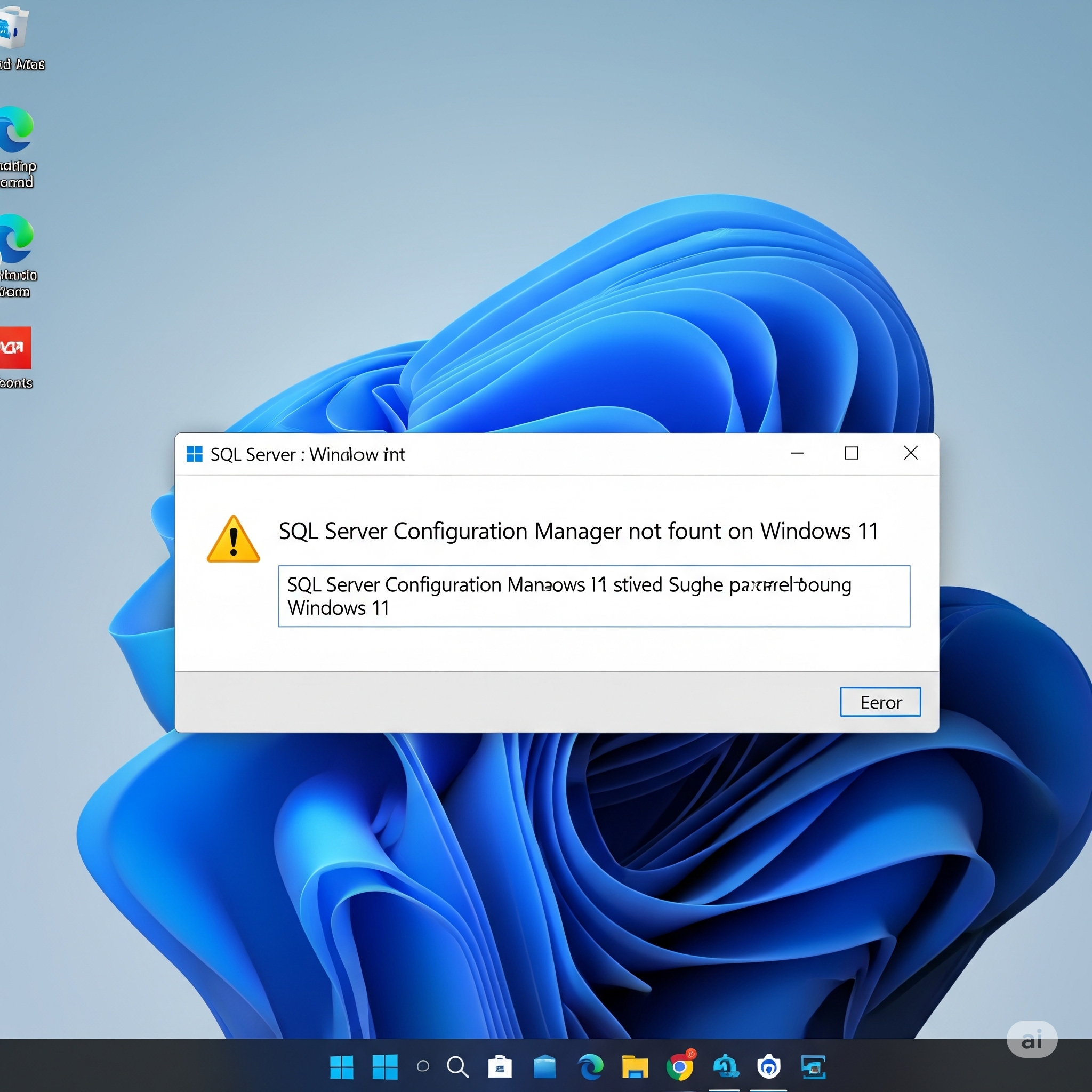
Task: Click the Windows logo beside the small circle
Action: (x=385, y=1066)
